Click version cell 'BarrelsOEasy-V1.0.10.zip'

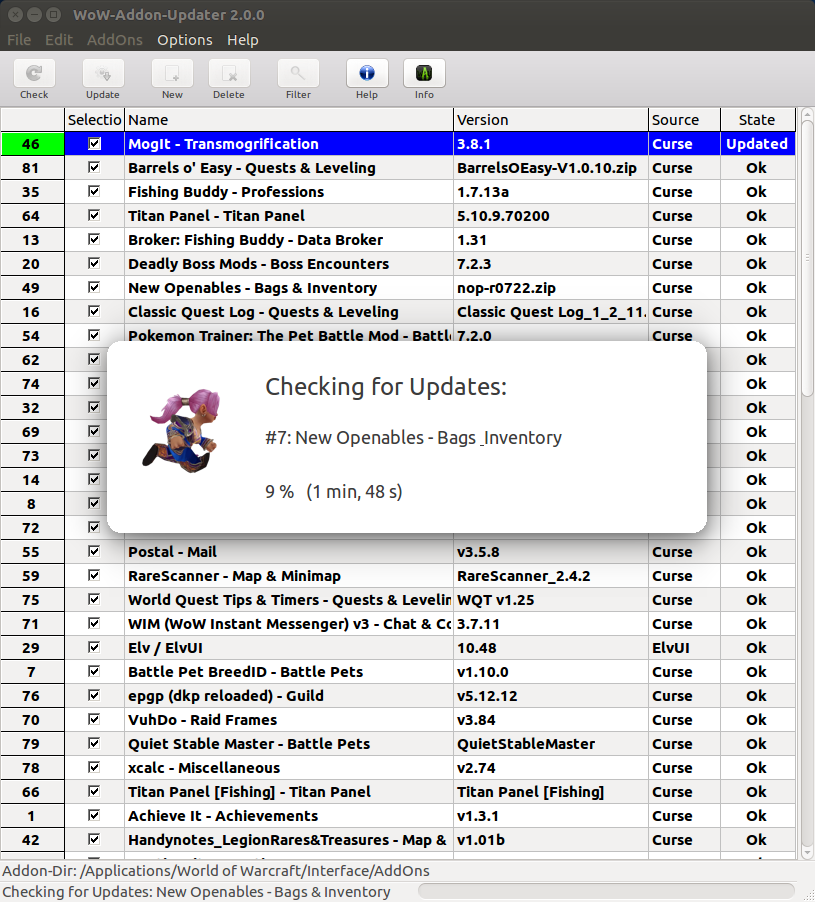point(551,168)
